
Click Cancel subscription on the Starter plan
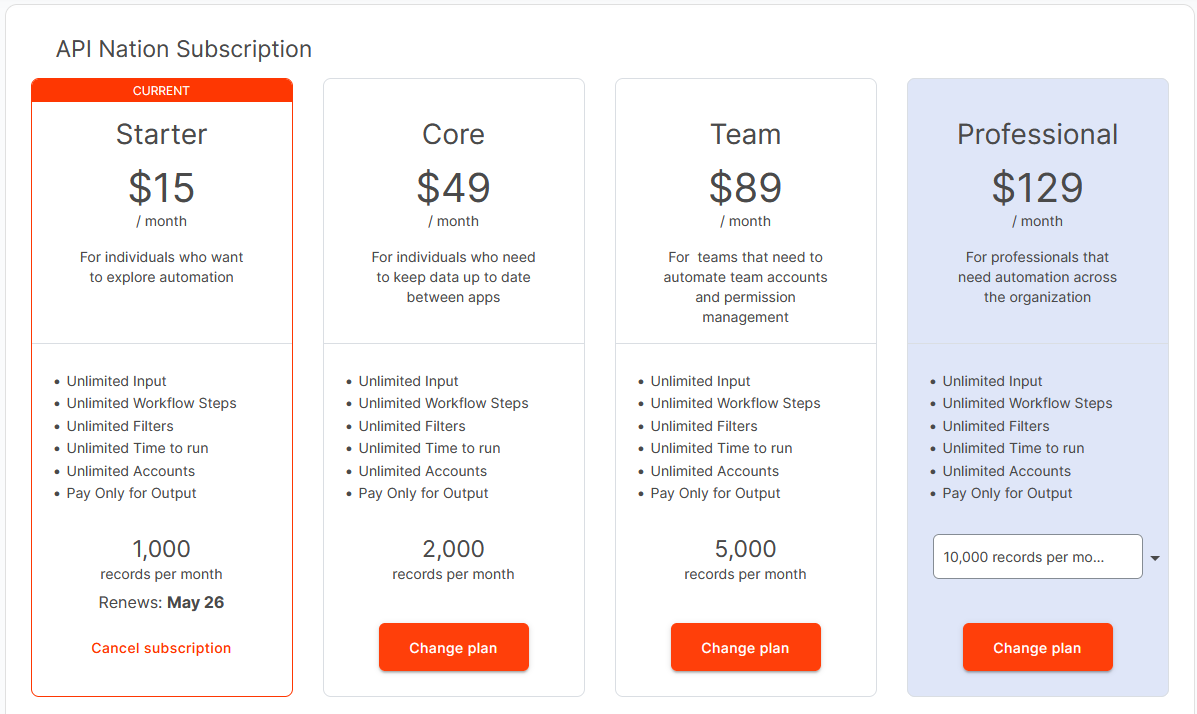[161, 647]
